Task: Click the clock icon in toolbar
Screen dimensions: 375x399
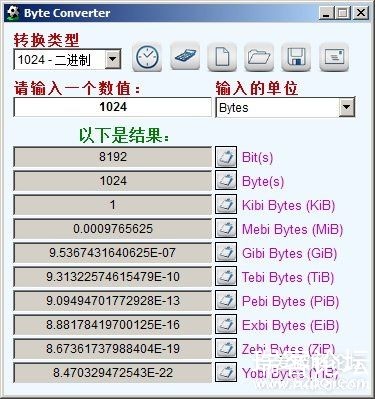Action: [x=147, y=57]
